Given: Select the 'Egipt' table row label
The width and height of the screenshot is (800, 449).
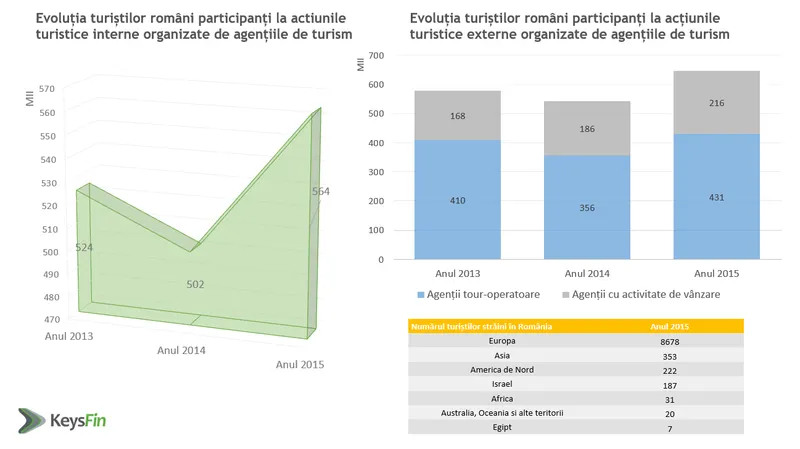Looking at the screenshot, I should (502, 427).
